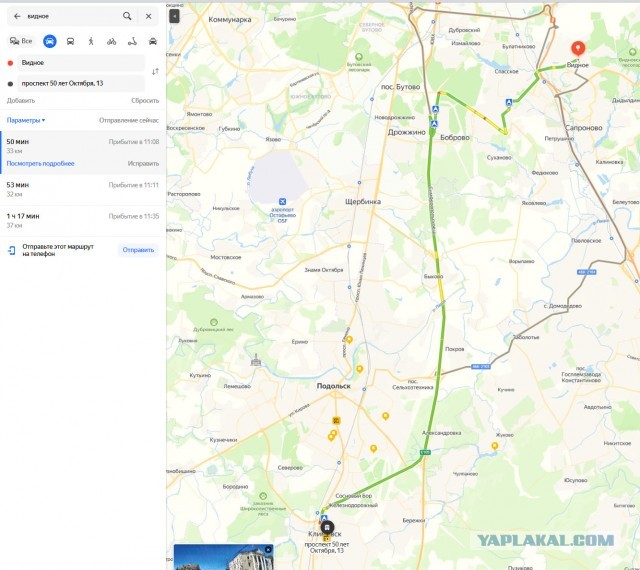Click 'Добавить' to add a waypoint
The height and width of the screenshot is (570, 640).
point(21,100)
